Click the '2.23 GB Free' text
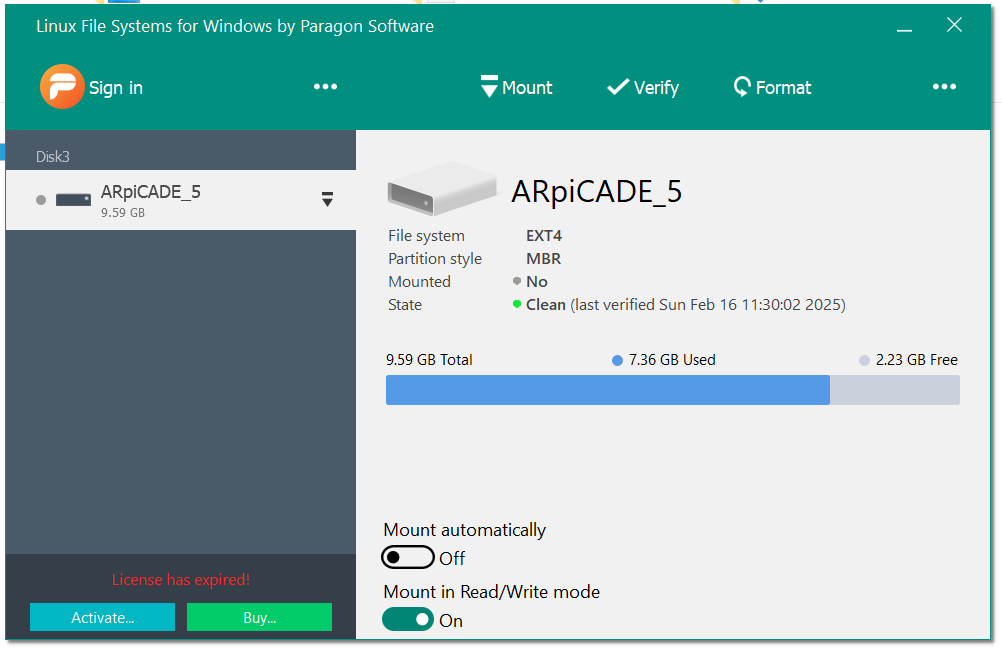This screenshot has height=651, width=1002. [916, 360]
